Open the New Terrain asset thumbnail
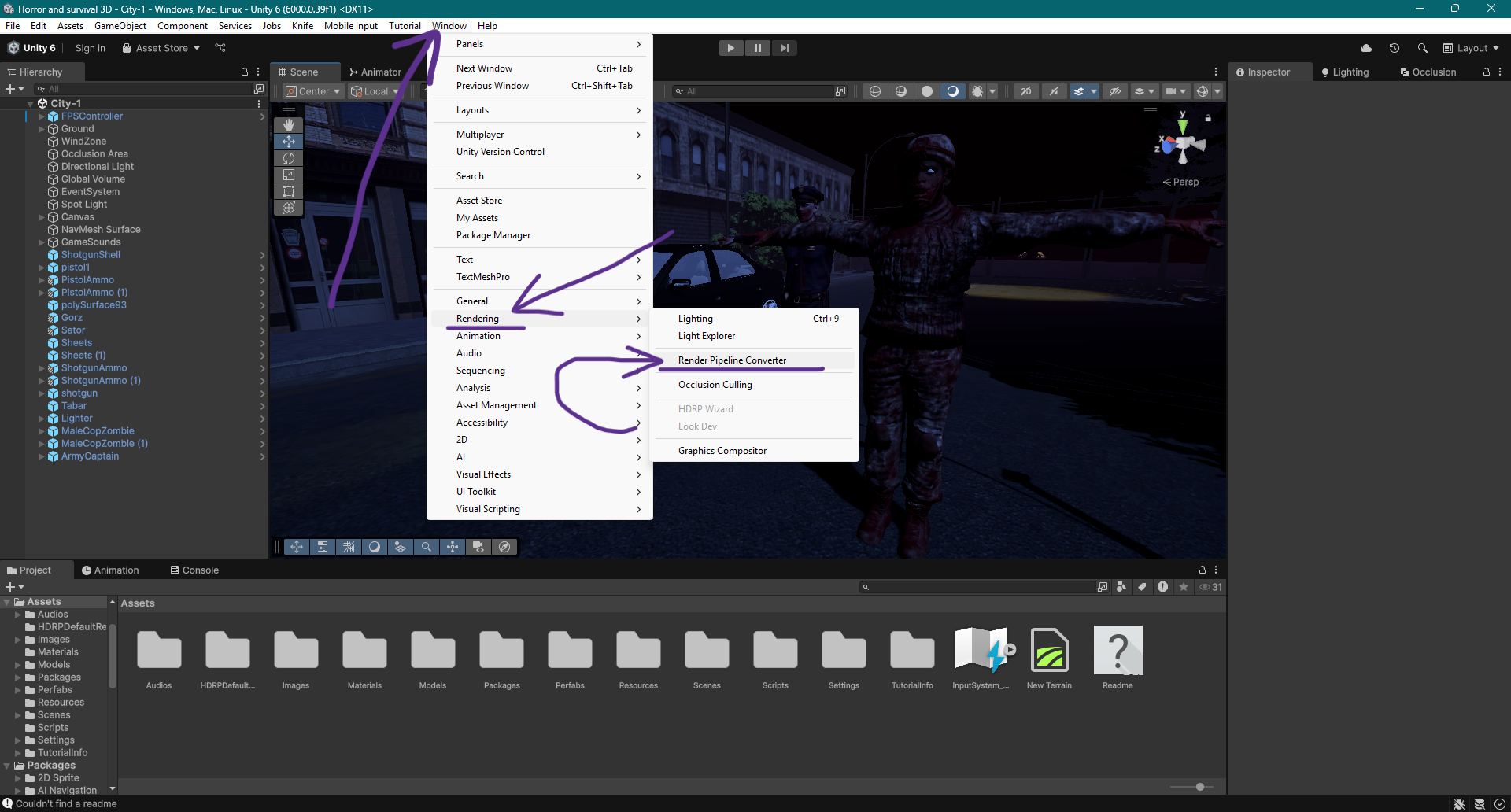Image resolution: width=1511 pixels, height=812 pixels. [x=1049, y=651]
